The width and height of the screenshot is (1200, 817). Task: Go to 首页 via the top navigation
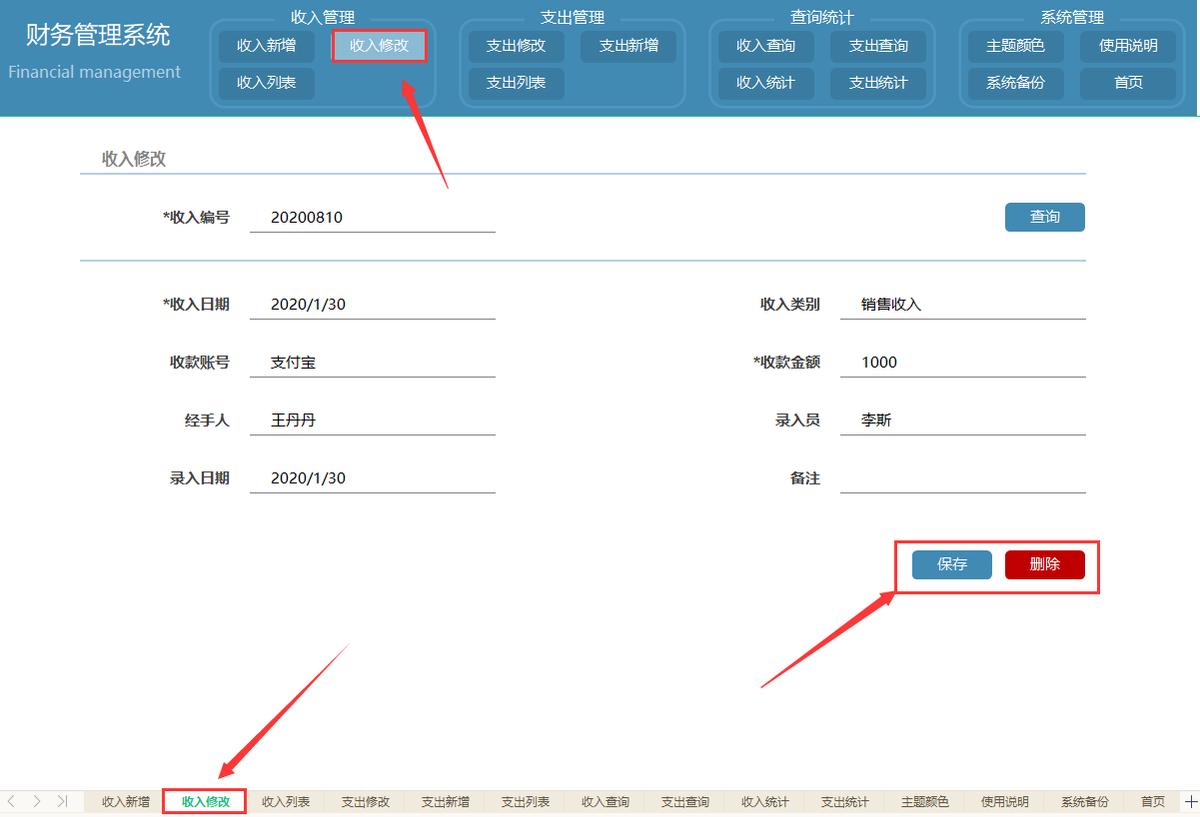point(1127,83)
